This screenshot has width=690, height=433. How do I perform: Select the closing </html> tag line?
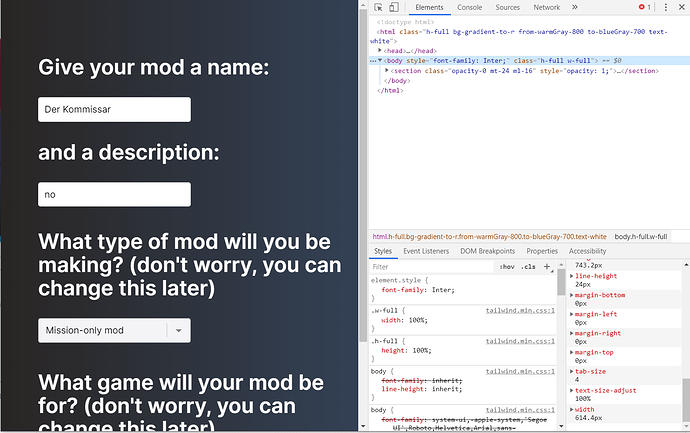390,90
